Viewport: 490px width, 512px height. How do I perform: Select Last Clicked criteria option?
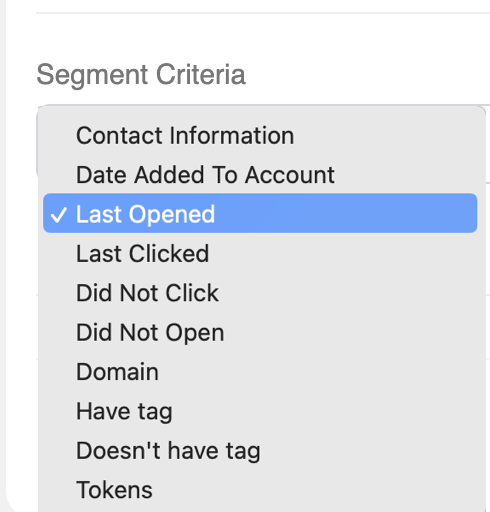tap(260, 254)
